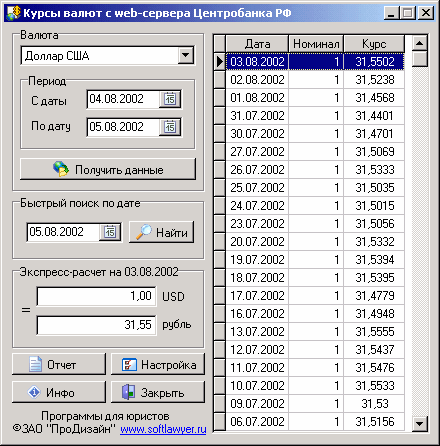
Task: Click the table scrollbar down arrow
Action: pyautogui.click(x=420, y=424)
